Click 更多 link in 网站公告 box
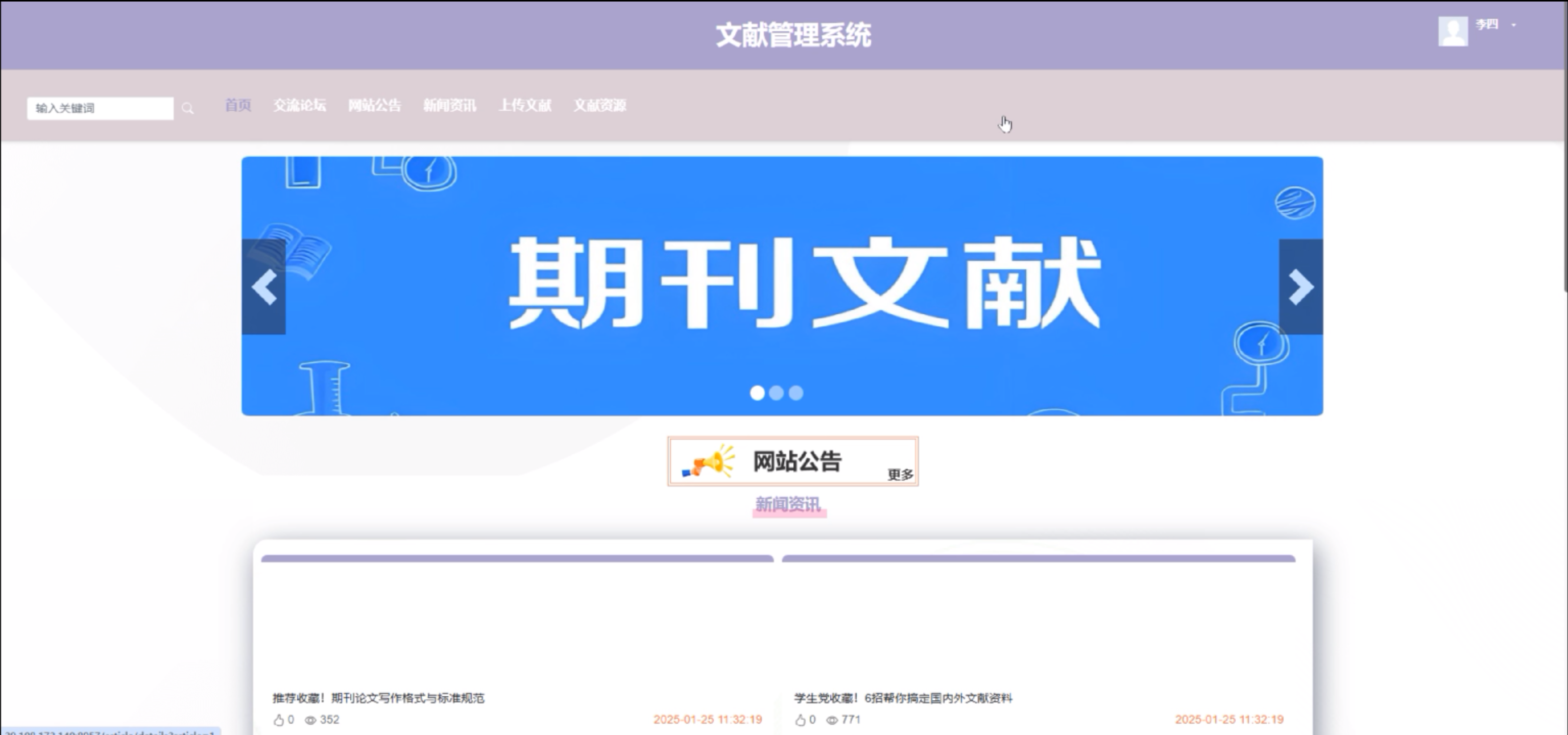 [900, 475]
